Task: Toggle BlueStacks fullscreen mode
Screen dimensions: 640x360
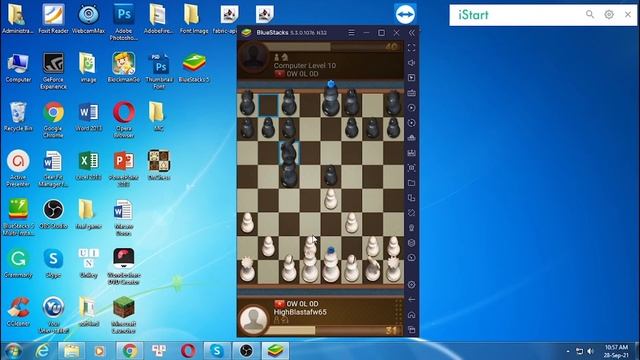Action: coord(411,48)
